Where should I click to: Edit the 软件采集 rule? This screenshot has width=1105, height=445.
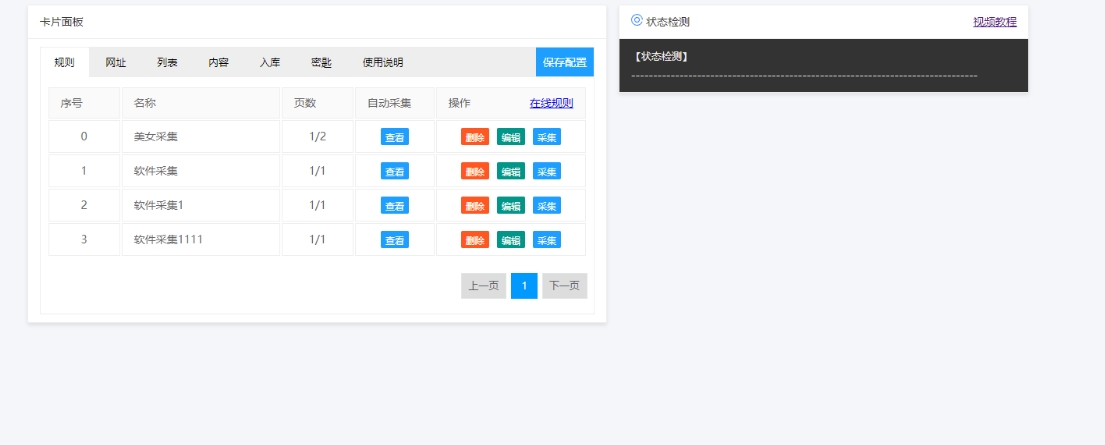point(511,171)
